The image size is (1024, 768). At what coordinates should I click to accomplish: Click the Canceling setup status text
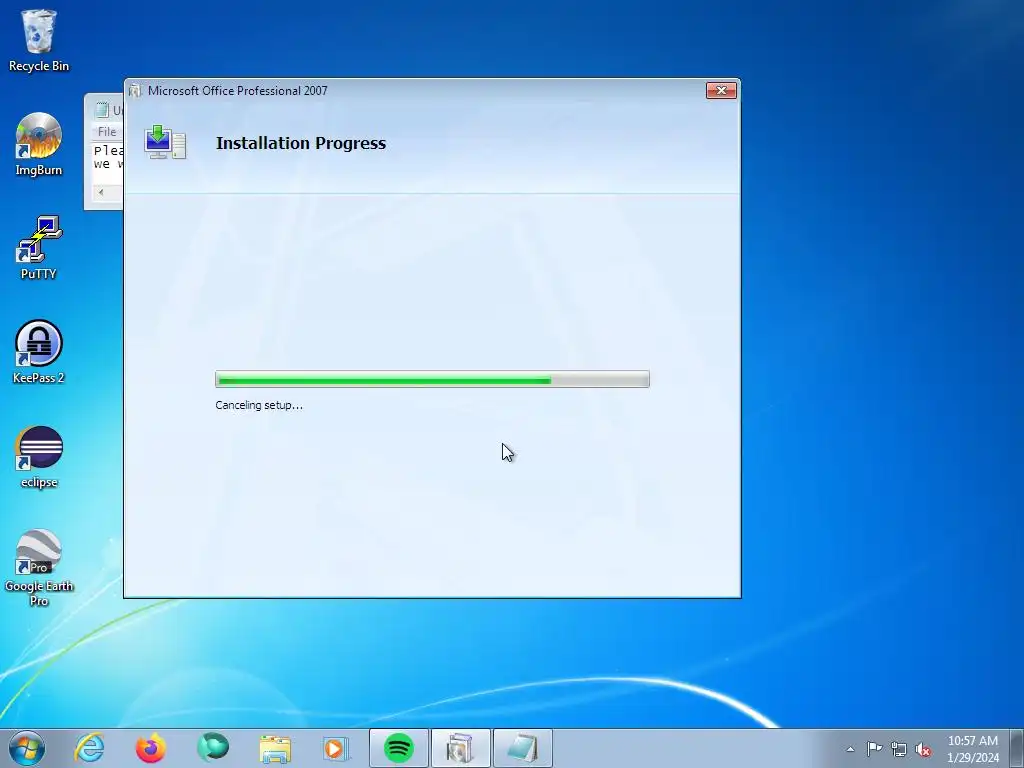point(259,405)
